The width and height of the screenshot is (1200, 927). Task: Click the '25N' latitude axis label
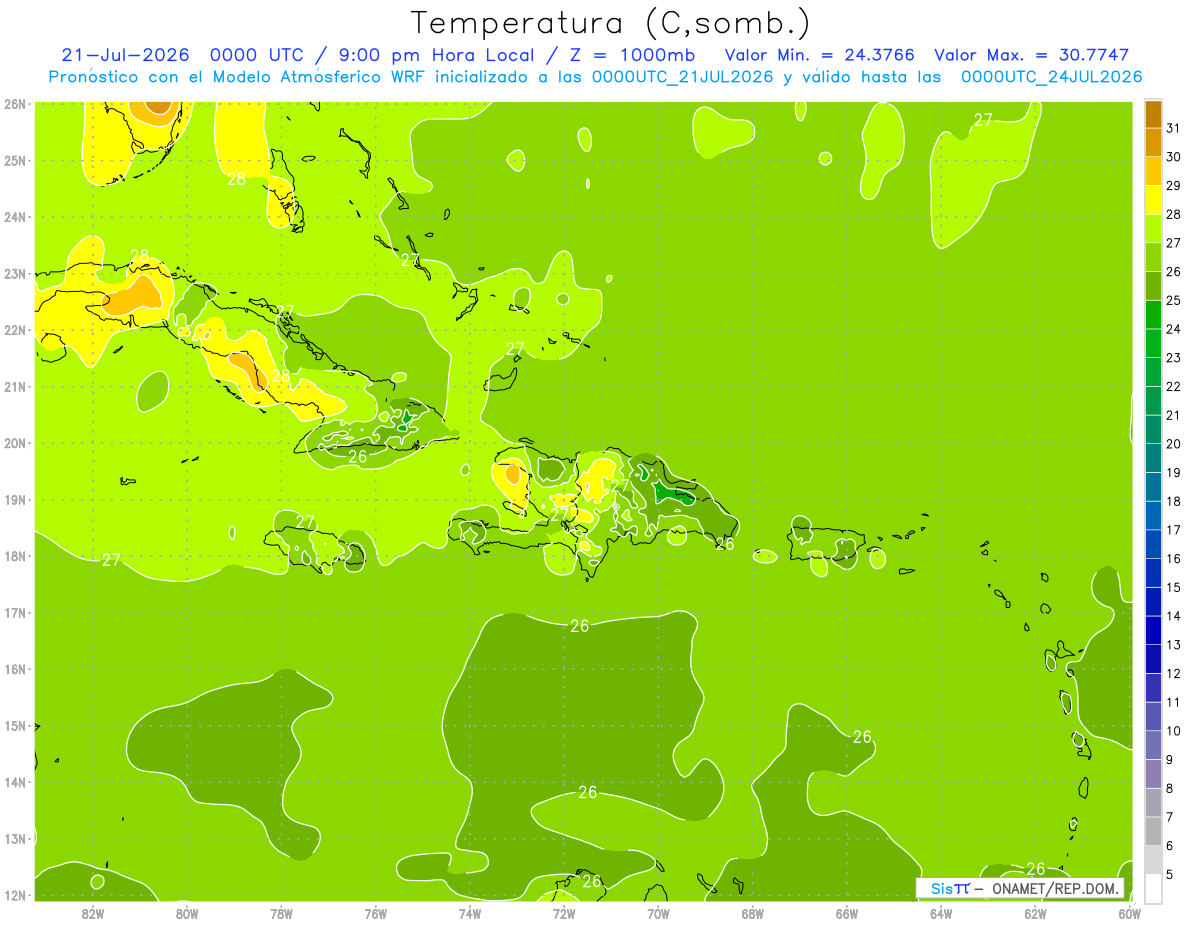(x=15, y=160)
